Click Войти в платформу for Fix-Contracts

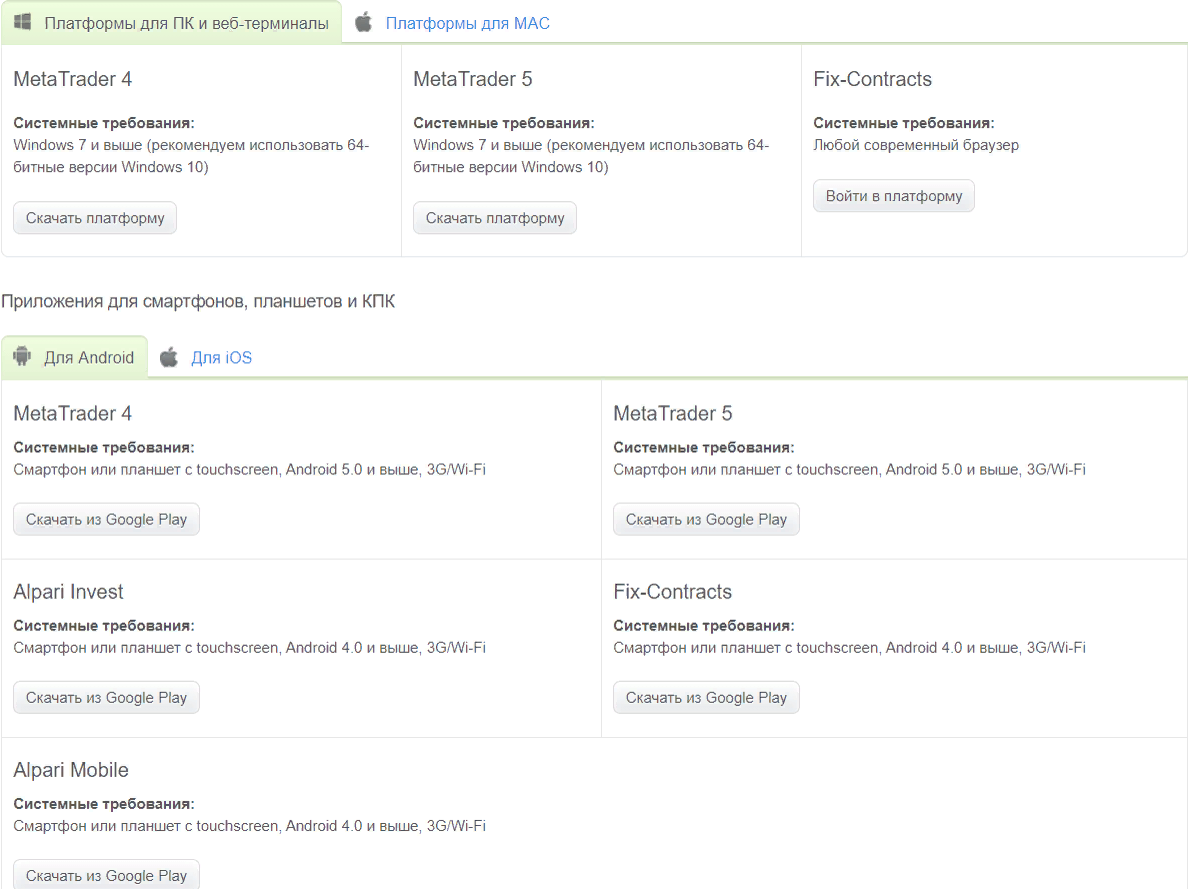tap(894, 196)
